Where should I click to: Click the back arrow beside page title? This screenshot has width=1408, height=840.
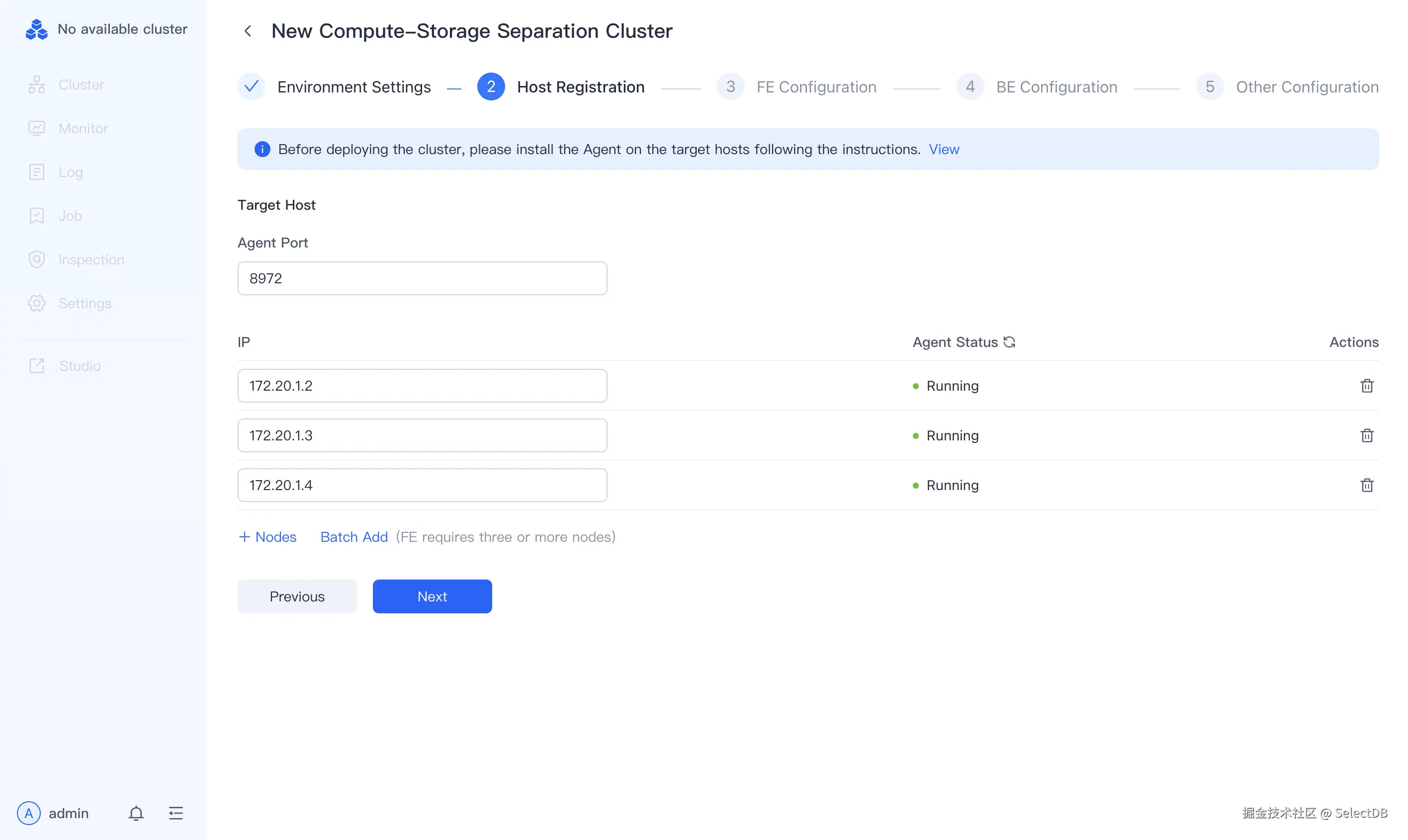tap(248, 31)
